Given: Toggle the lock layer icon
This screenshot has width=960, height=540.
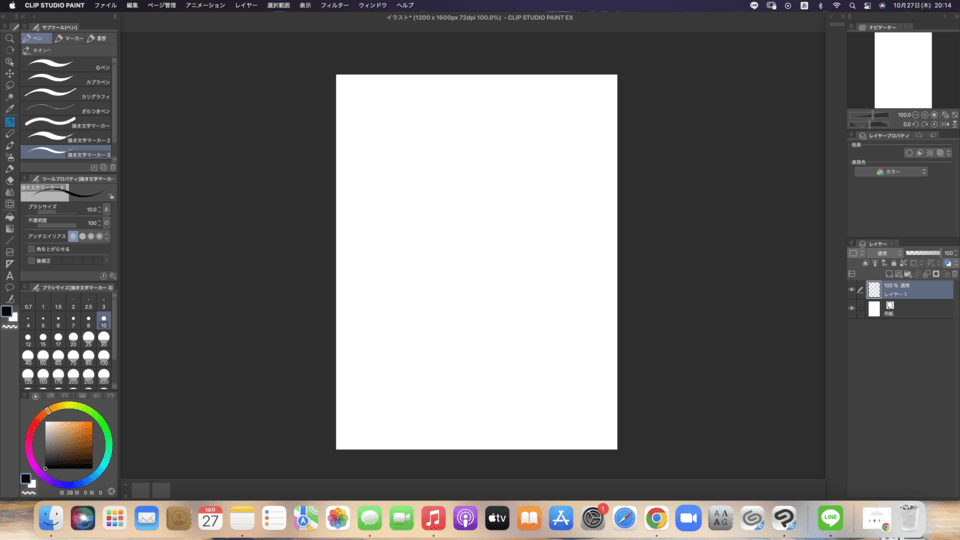Looking at the screenshot, I should 894,263.
